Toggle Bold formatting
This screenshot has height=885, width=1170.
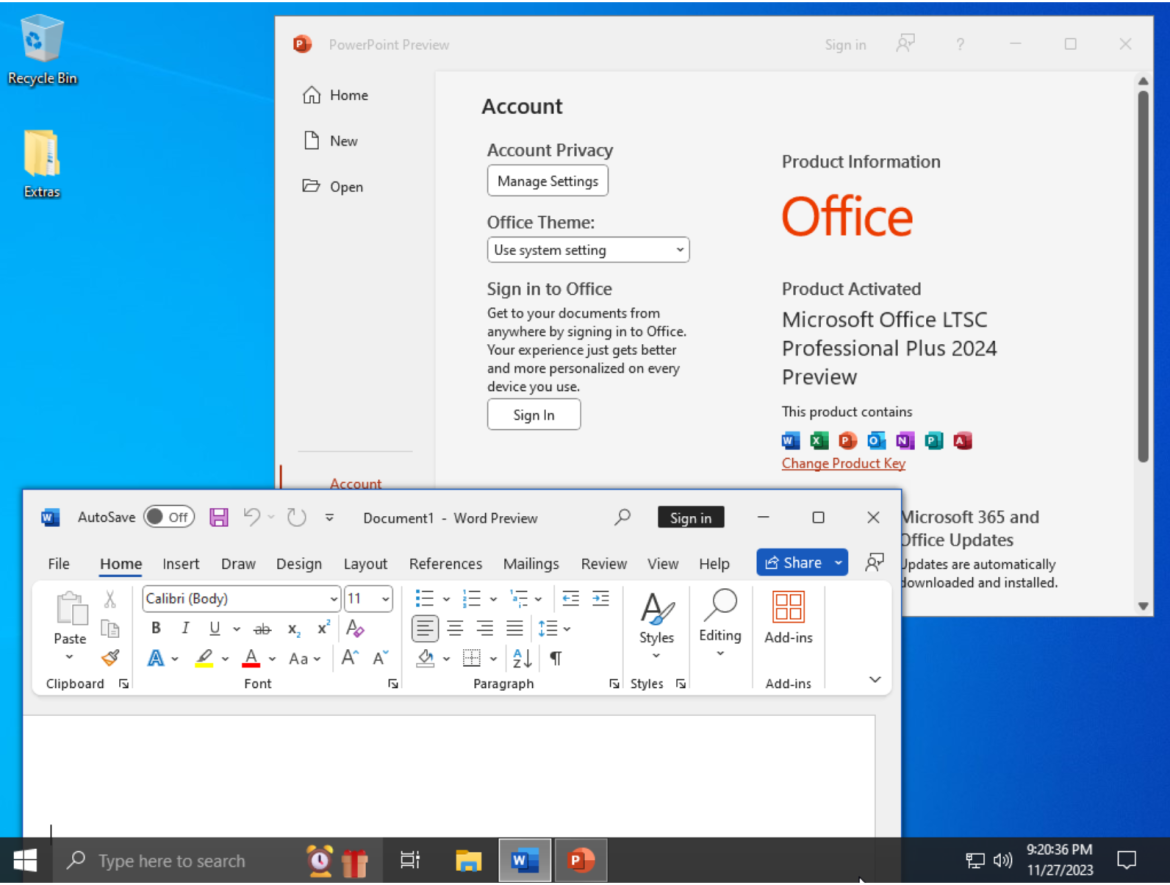(x=156, y=629)
